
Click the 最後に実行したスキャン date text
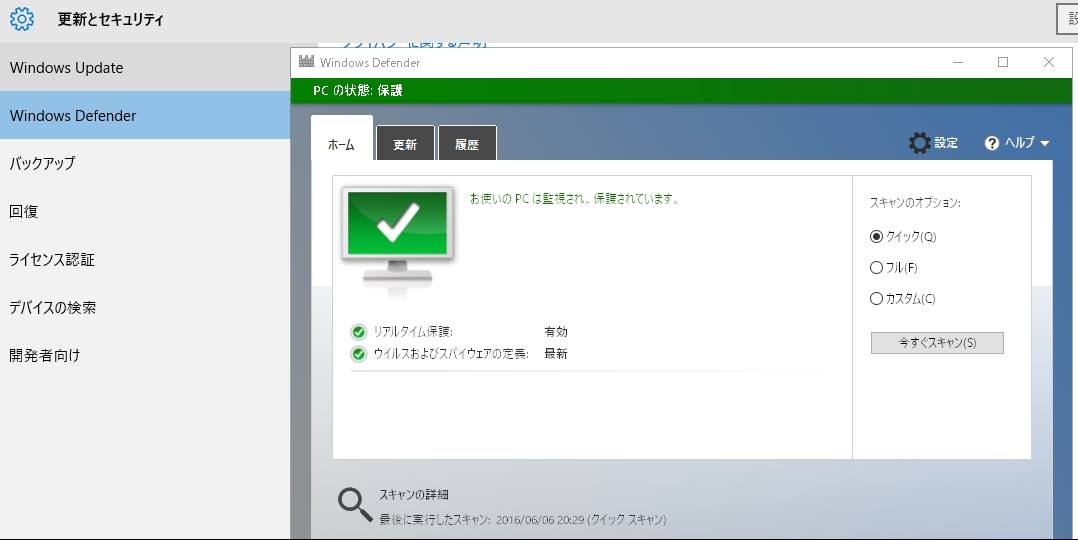pyautogui.click(x=522, y=519)
